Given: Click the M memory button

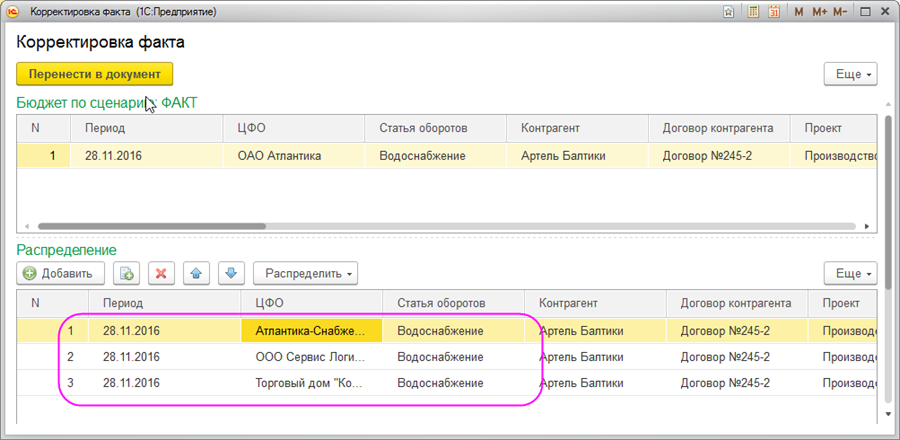Looking at the screenshot, I should pos(798,12).
